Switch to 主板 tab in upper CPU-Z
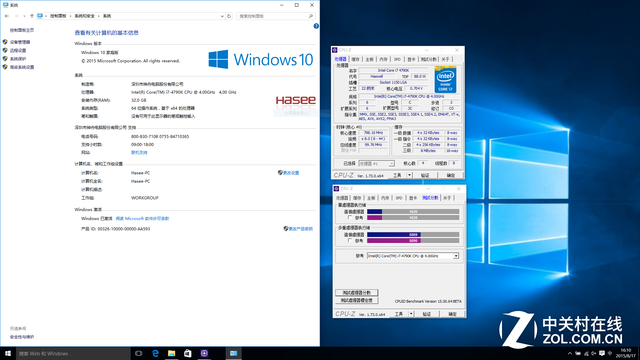 coord(369,60)
